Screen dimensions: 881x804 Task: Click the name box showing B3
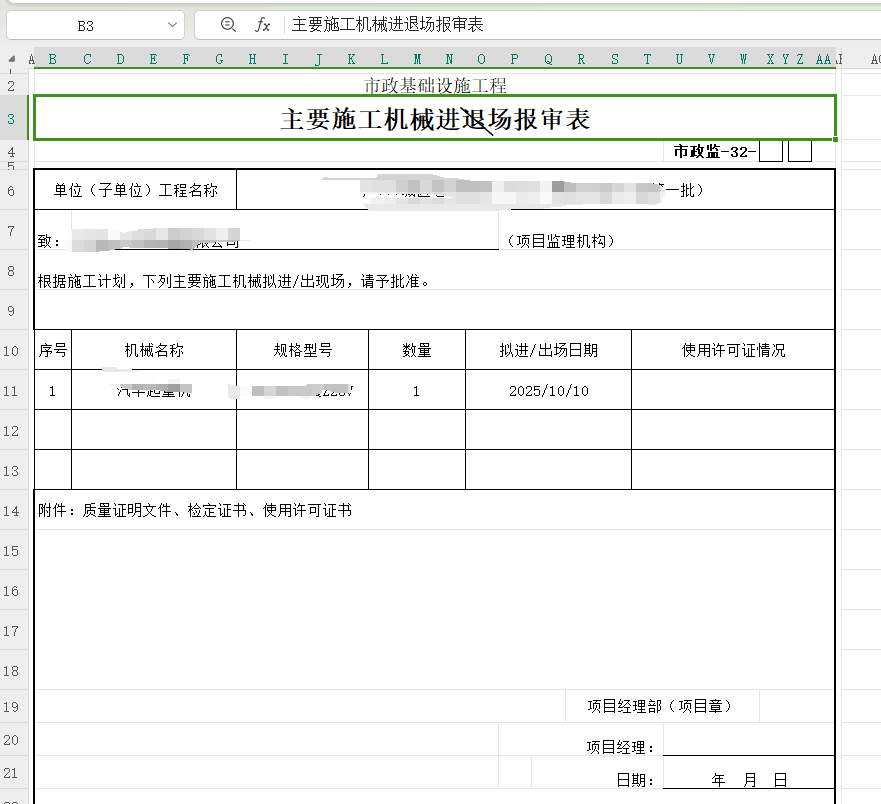tap(85, 25)
